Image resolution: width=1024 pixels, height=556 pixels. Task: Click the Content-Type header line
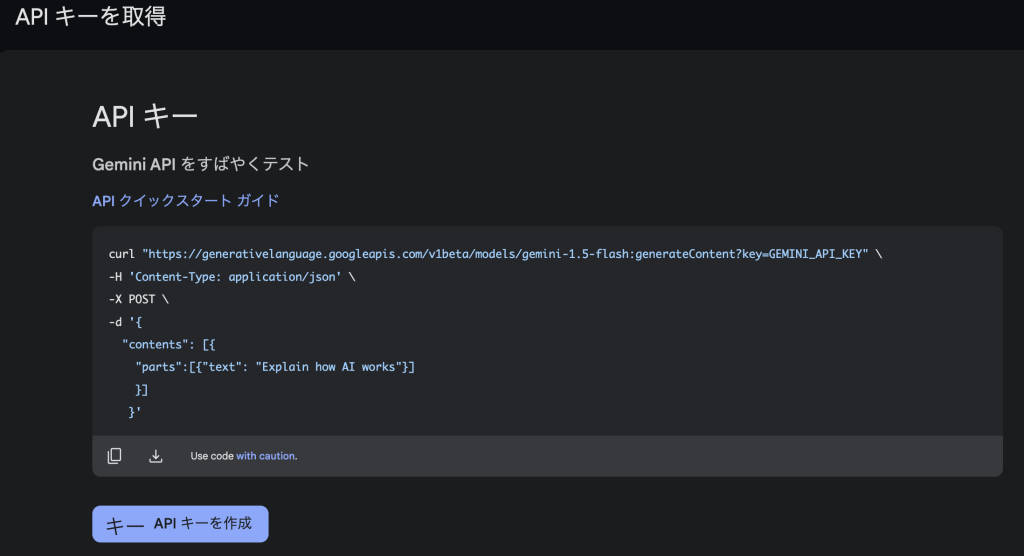click(232, 276)
